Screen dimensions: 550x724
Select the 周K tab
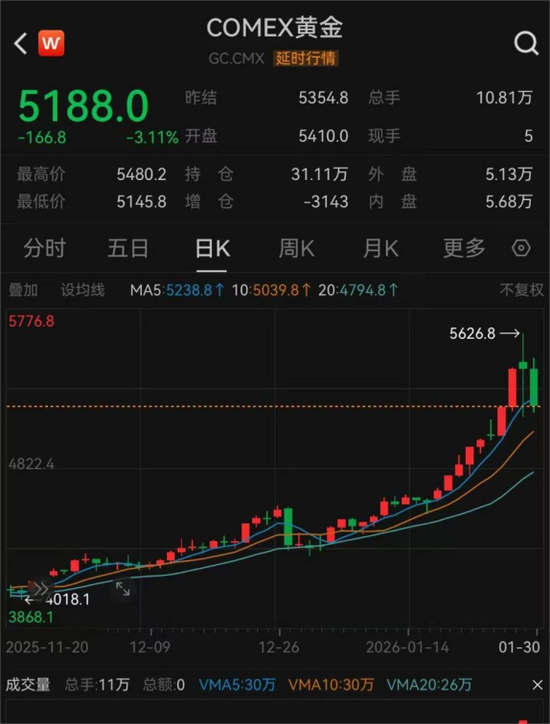pos(296,248)
